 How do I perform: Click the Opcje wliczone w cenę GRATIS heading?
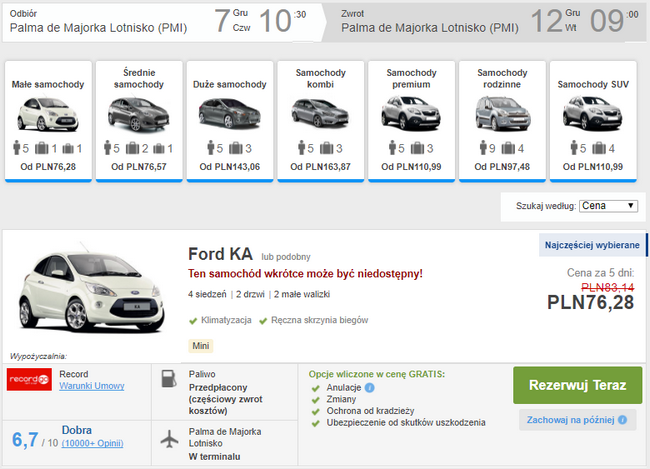tap(376, 374)
